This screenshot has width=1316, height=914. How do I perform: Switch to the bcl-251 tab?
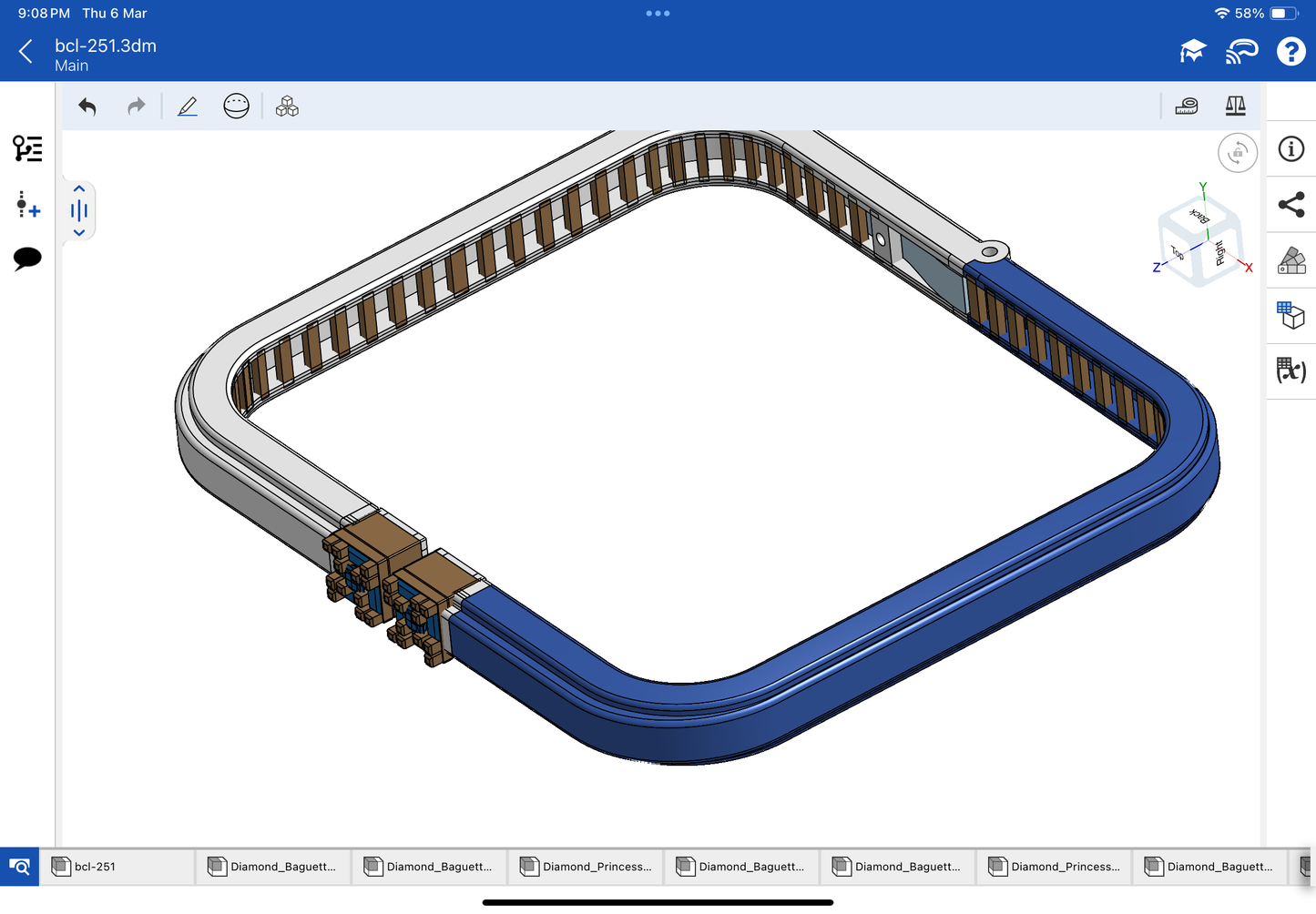(118, 867)
